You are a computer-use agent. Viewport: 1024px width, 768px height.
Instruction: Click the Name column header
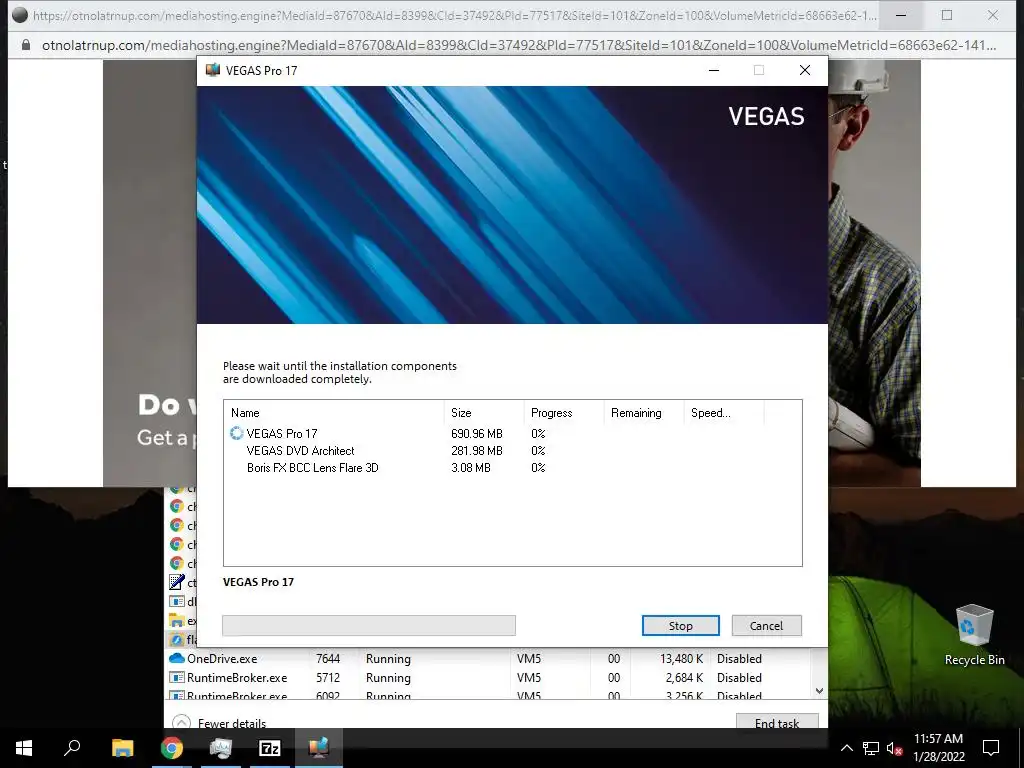334,413
